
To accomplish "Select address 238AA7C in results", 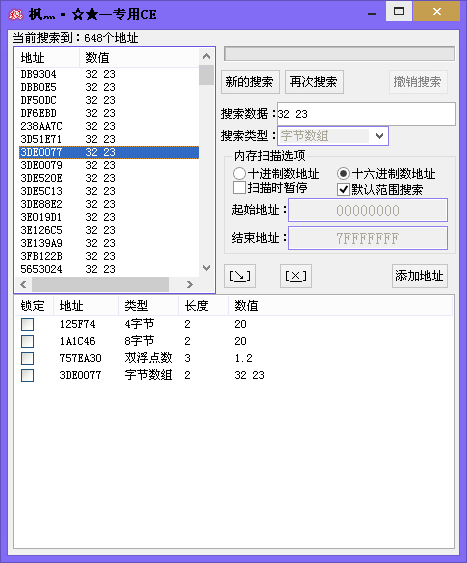I will pyautogui.click(x=41, y=126).
